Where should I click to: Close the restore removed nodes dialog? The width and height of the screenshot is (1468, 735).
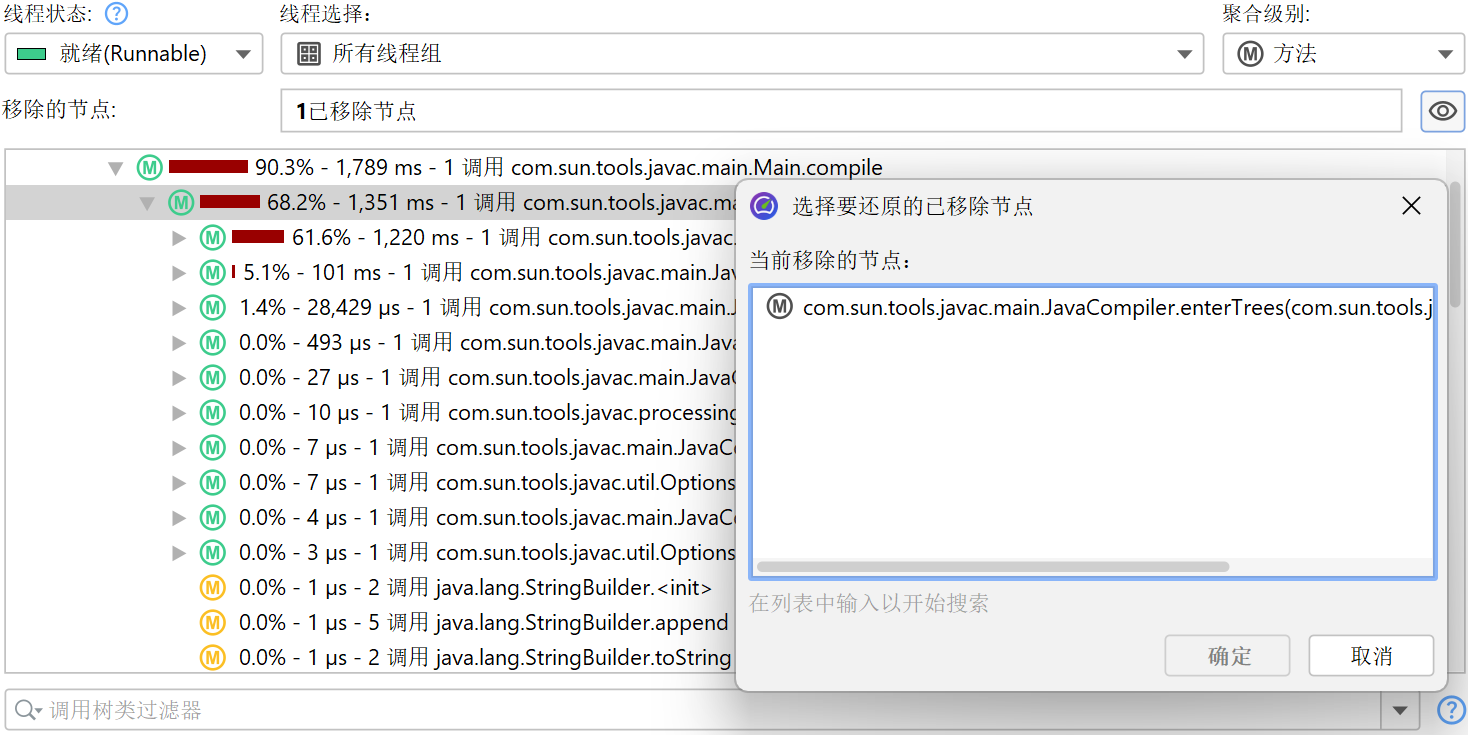tap(1411, 206)
